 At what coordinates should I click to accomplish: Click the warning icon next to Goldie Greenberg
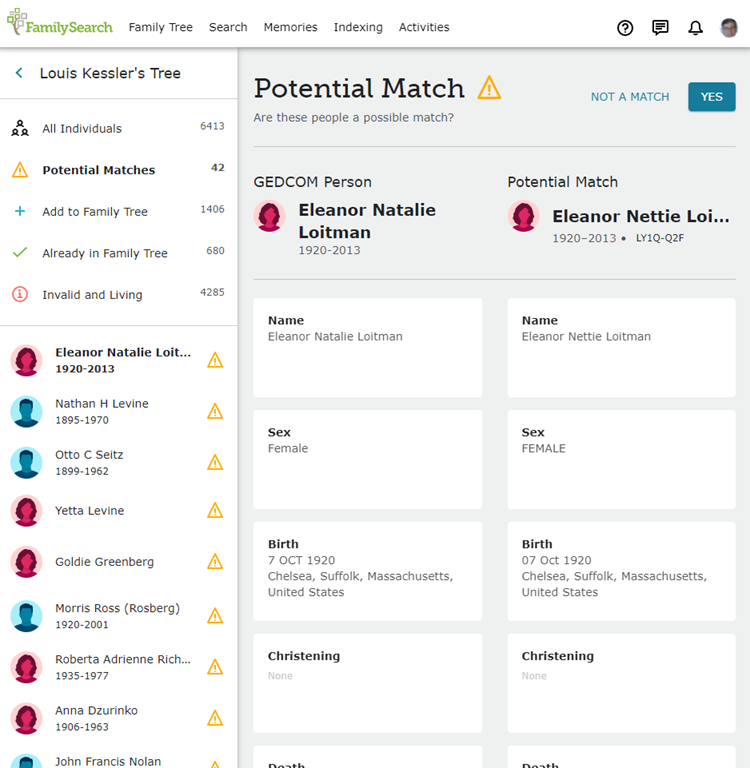[215, 561]
